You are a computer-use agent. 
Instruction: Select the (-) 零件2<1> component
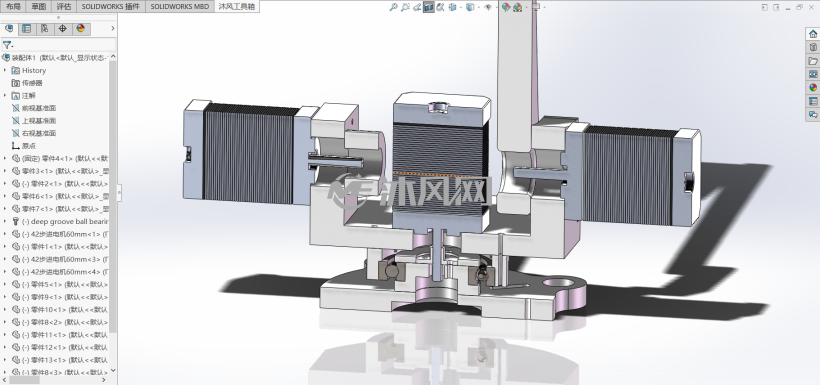click(60, 184)
